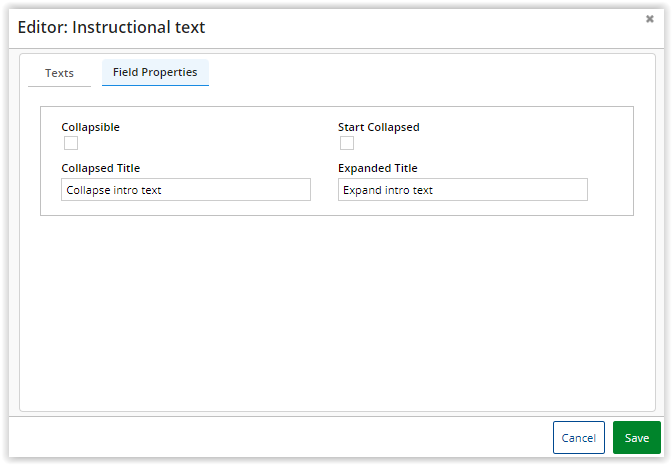Close the Instructional text editor dialog
Image resolution: width=672 pixels, height=465 pixels.
[649, 19]
